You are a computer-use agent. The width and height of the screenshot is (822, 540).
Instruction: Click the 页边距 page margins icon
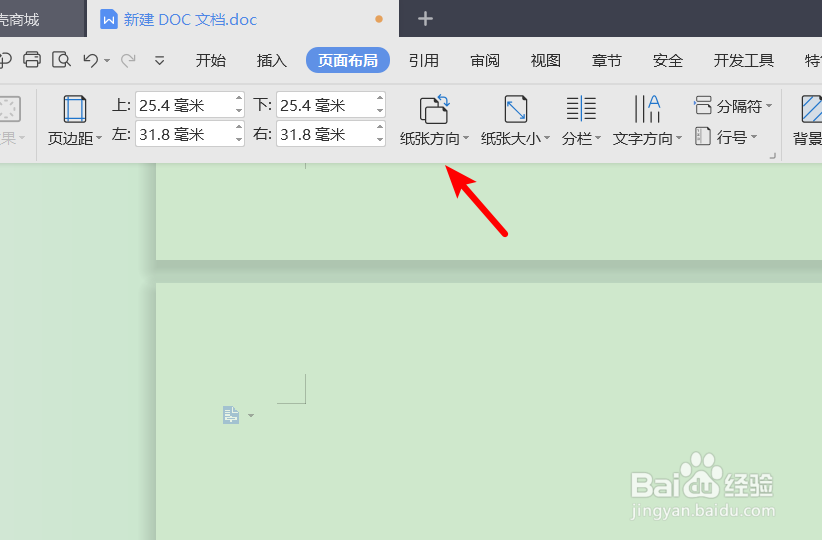click(74, 109)
